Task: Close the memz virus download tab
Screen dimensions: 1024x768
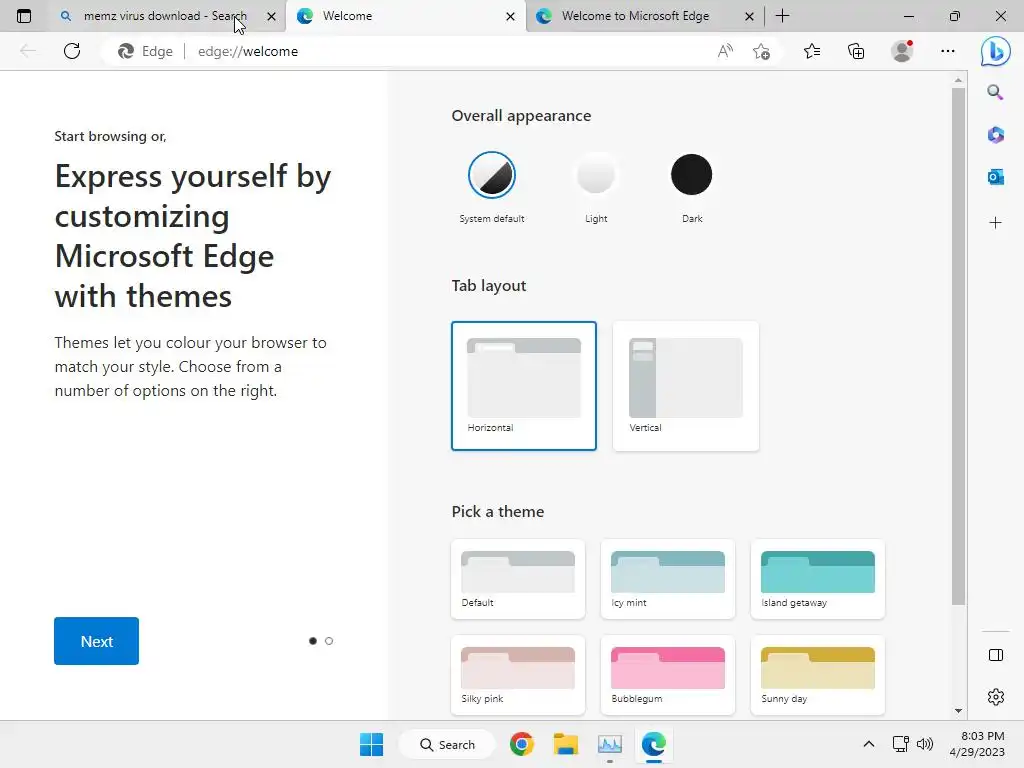Action: click(271, 16)
